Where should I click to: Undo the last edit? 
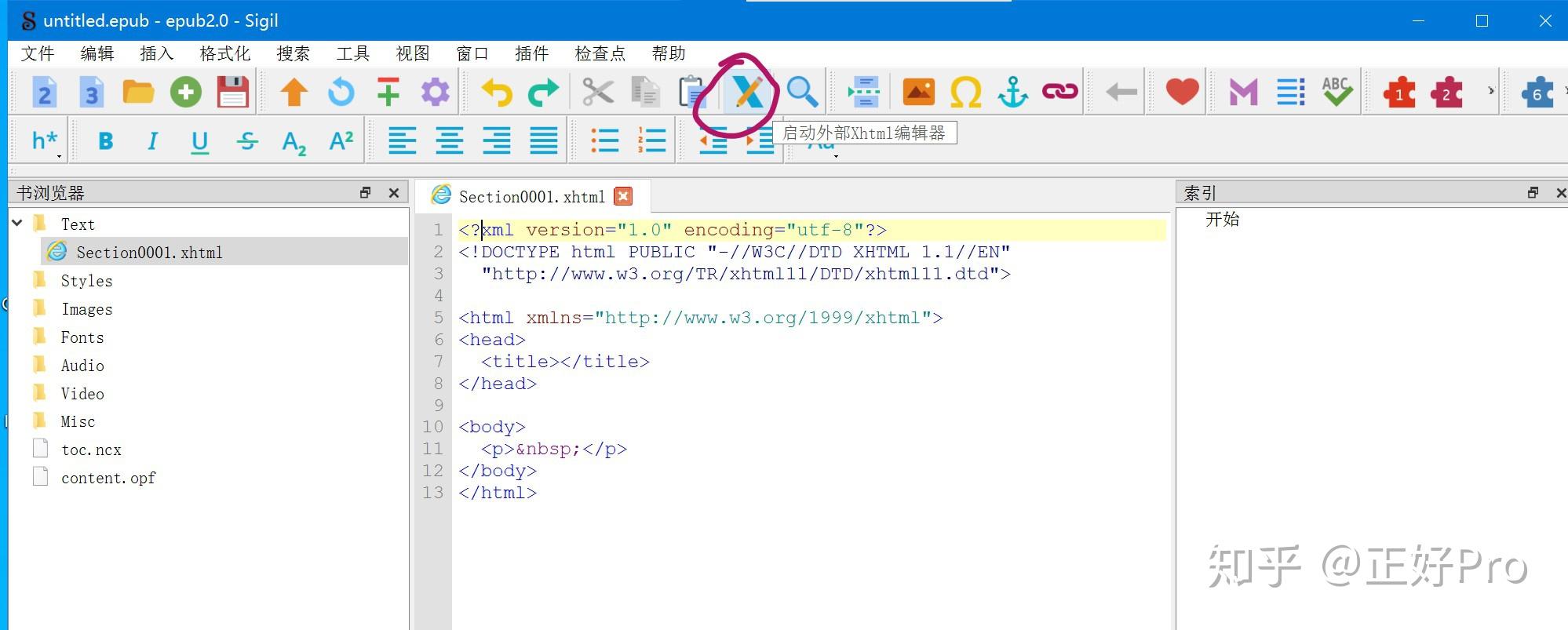pyautogui.click(x=497, y=92)
